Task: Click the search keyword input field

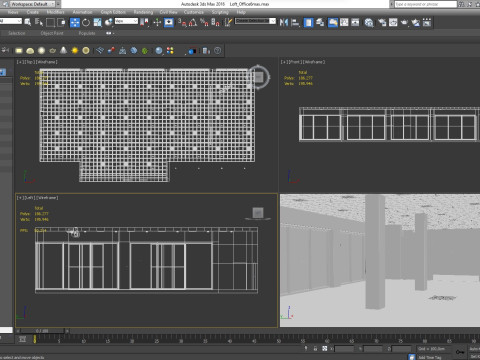Action: coord(425,4)
